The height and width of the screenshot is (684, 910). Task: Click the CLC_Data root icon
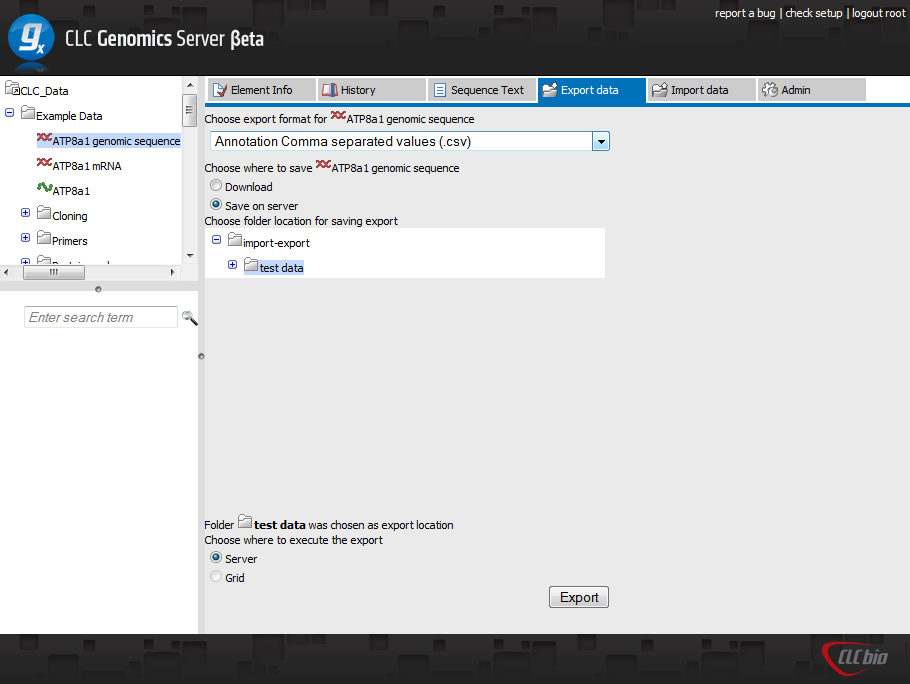pyautogui.click(x=13, y=90)
